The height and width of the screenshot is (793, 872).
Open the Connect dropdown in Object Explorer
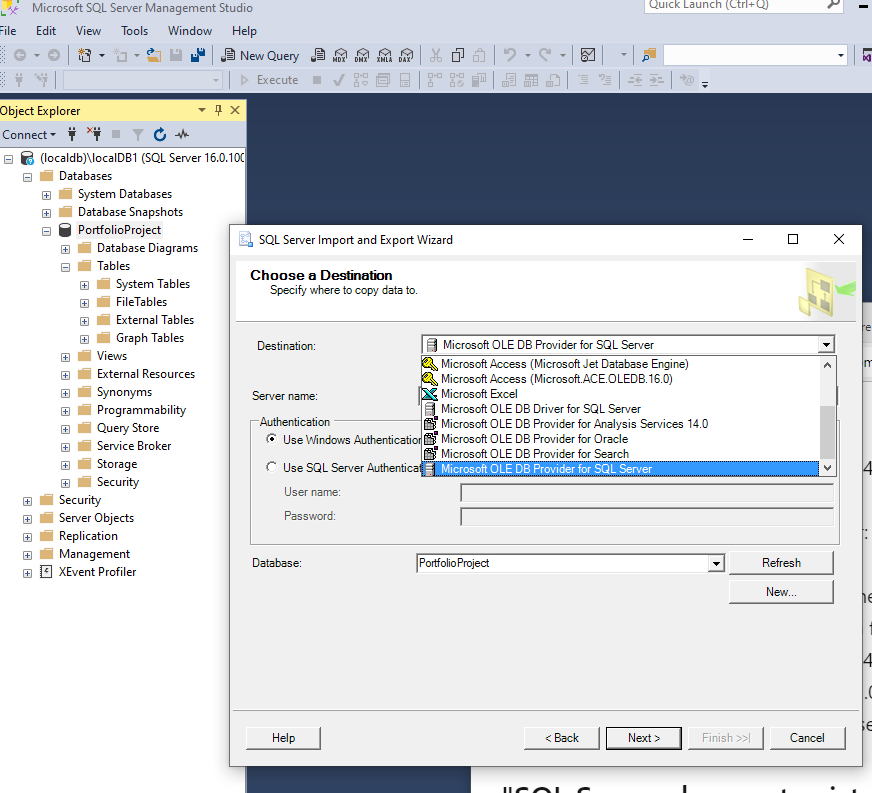coord(29,135)
